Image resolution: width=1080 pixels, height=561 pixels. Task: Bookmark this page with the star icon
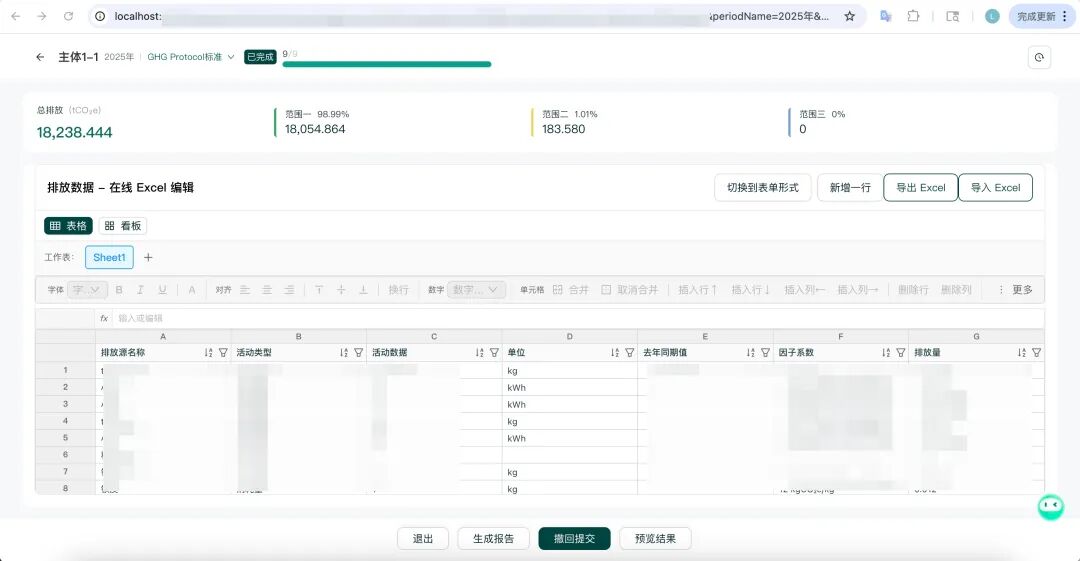[x=849, y=16]
